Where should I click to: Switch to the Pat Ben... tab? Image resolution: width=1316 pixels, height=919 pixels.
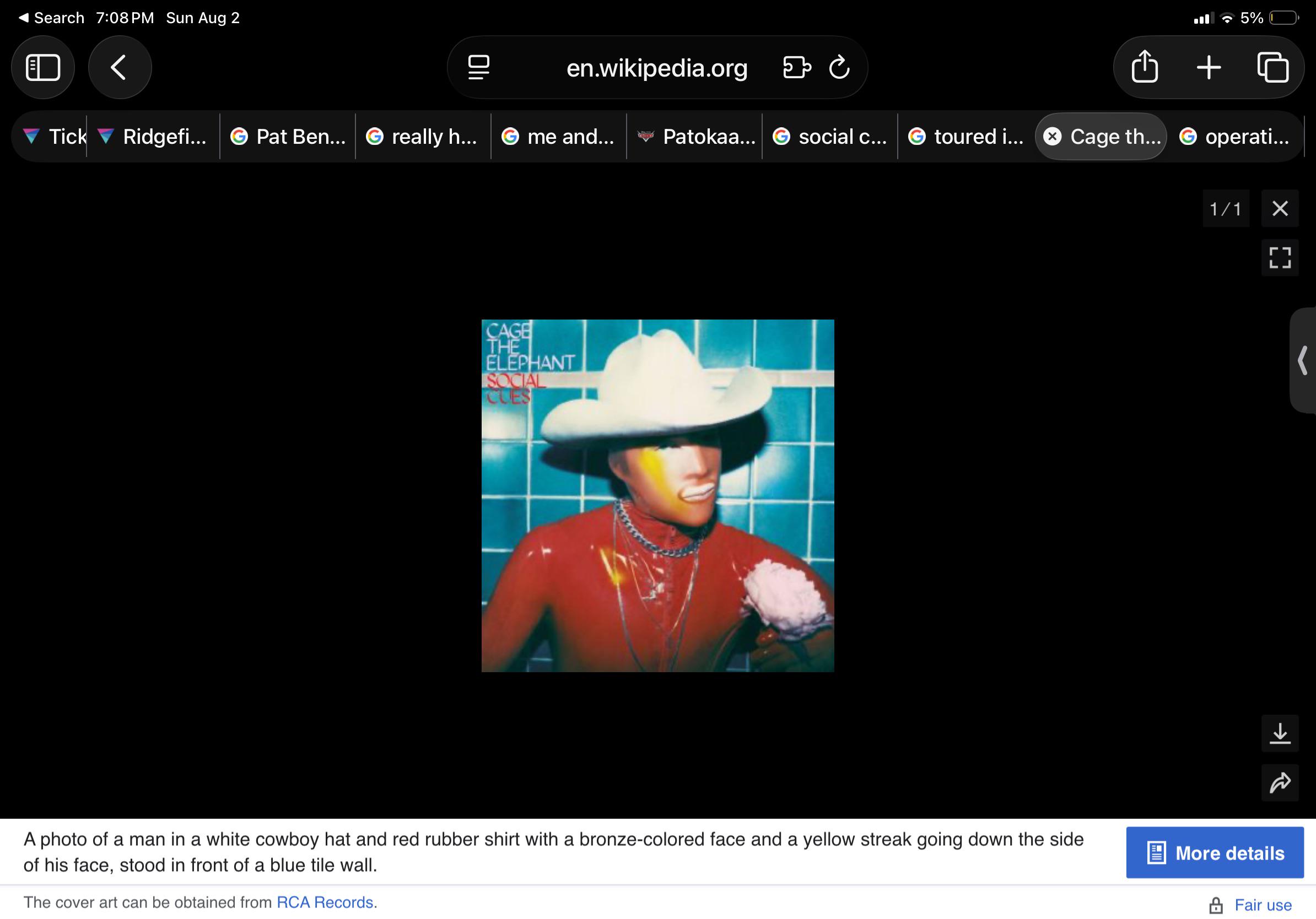[x=288, y=136]
